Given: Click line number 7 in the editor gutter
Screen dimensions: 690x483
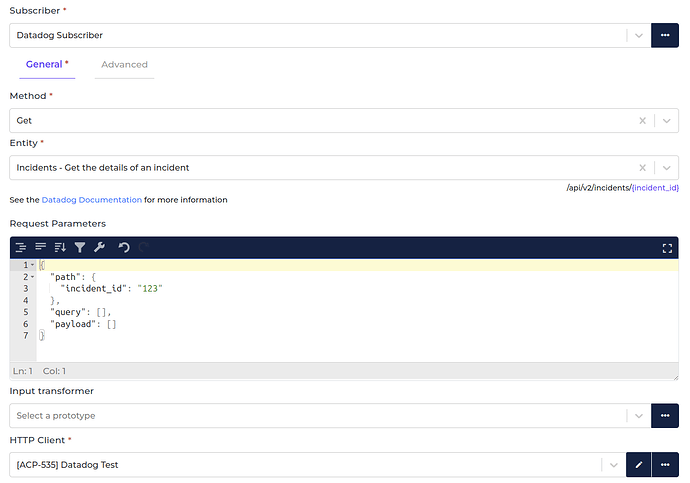Looking at the screenshot, I should (x=26, y=336).
